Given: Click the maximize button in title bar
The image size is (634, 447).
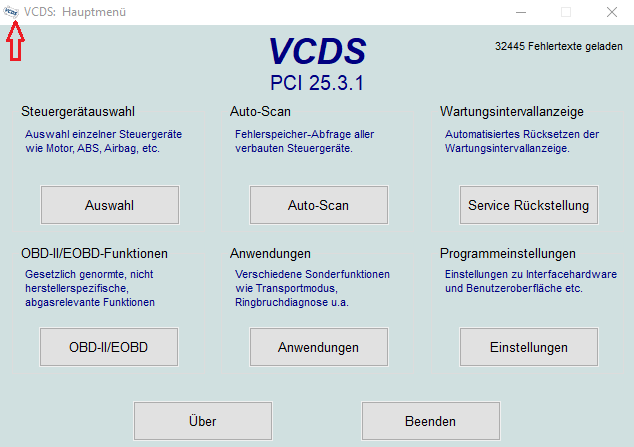Looking at the screenshot, I should click(x=566, y=12).
